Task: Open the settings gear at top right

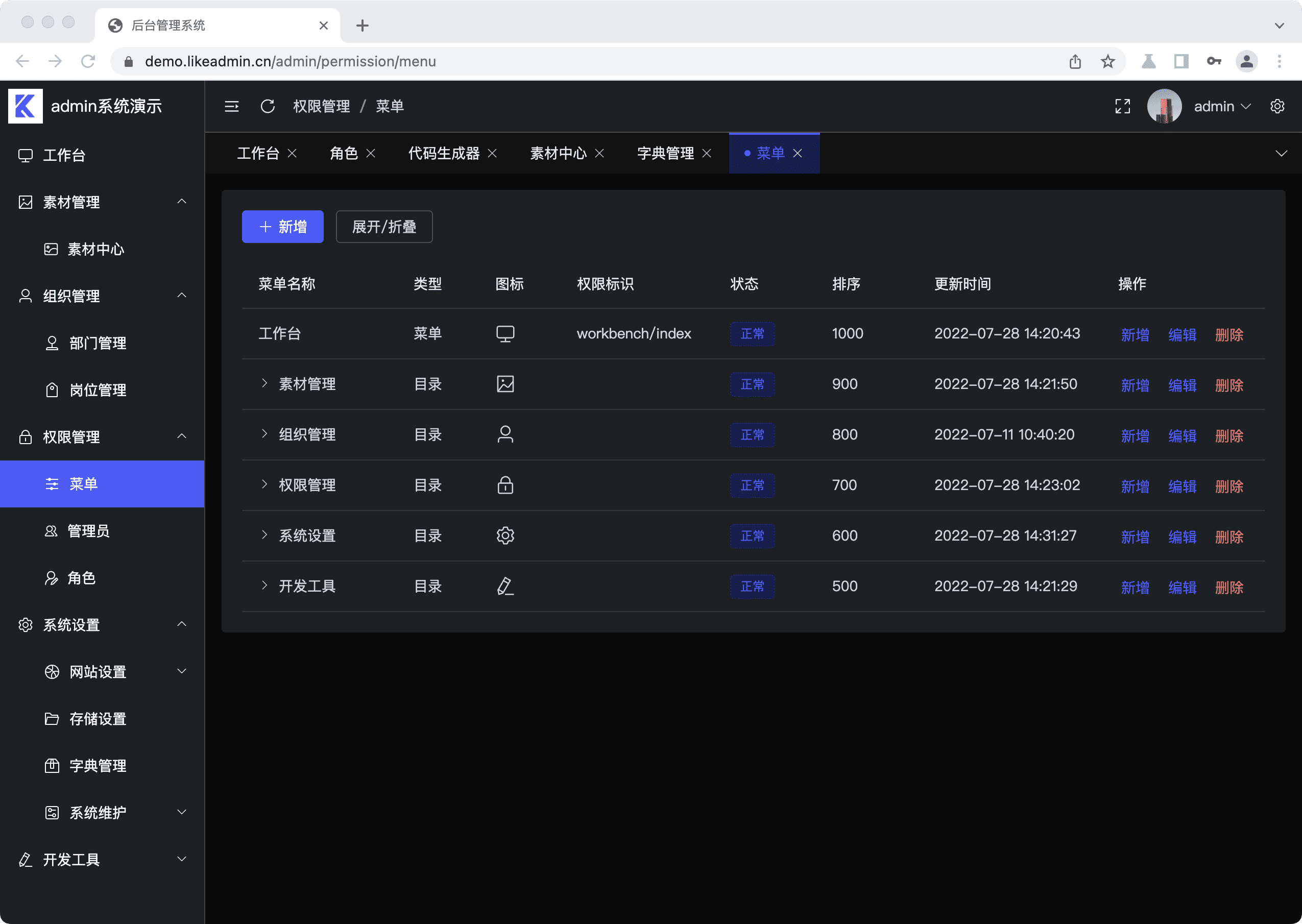Action: [1276, 106]
